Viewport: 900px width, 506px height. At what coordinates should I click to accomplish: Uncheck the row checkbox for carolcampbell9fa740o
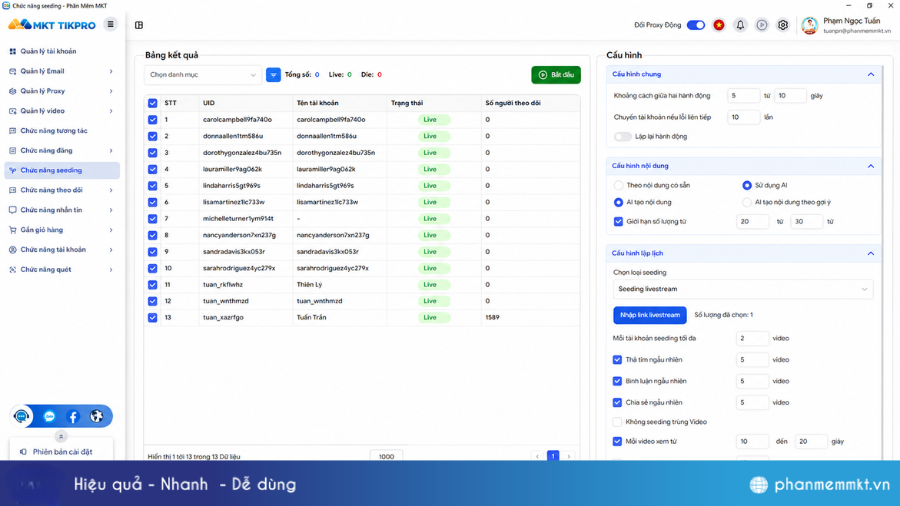point(153,120)
